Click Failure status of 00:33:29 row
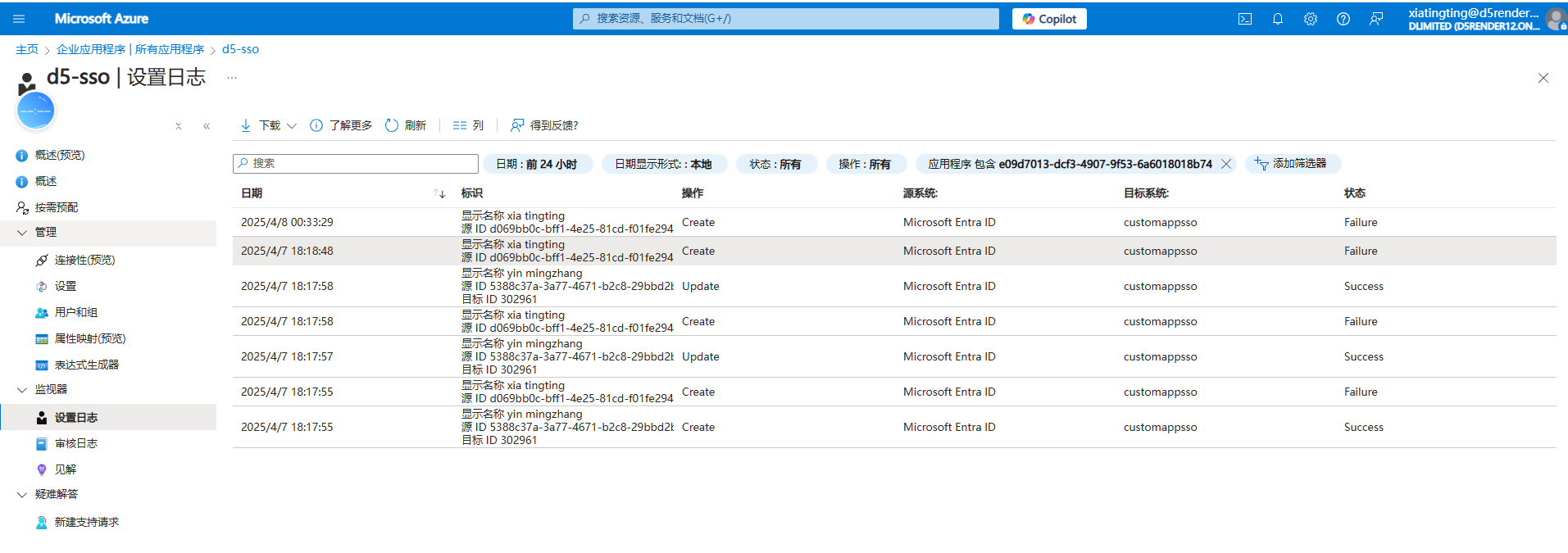Screen dimensions: 1568x553 click(1361, 222)
